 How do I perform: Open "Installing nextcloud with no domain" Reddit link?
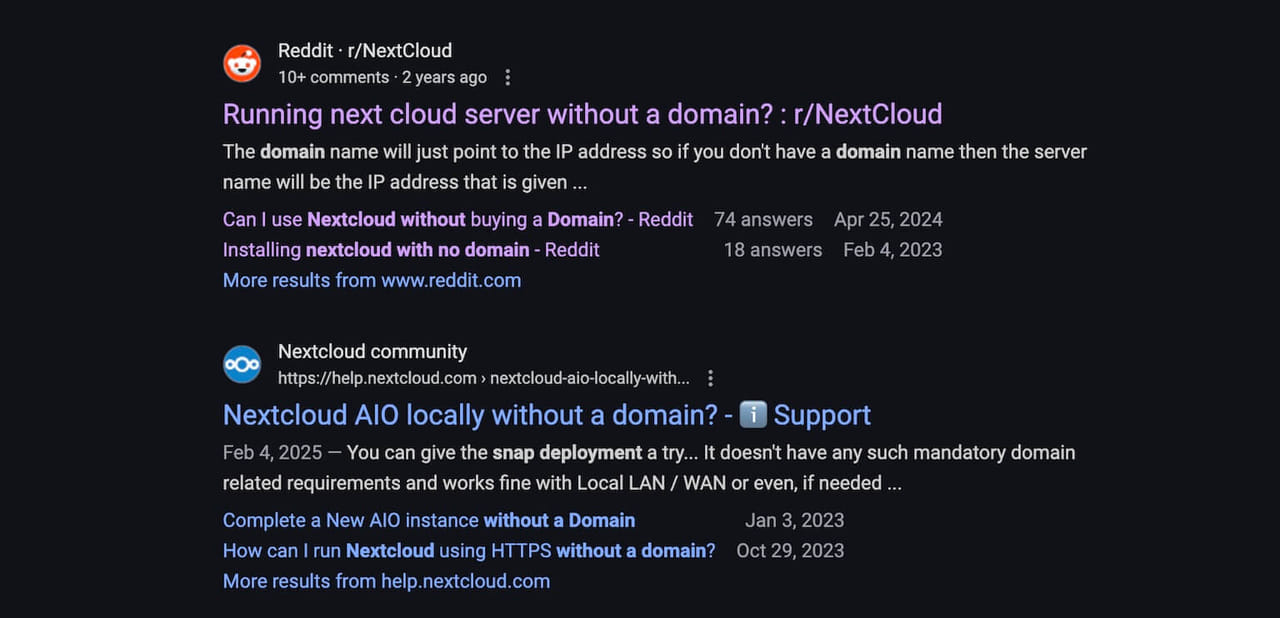[410, 249]
